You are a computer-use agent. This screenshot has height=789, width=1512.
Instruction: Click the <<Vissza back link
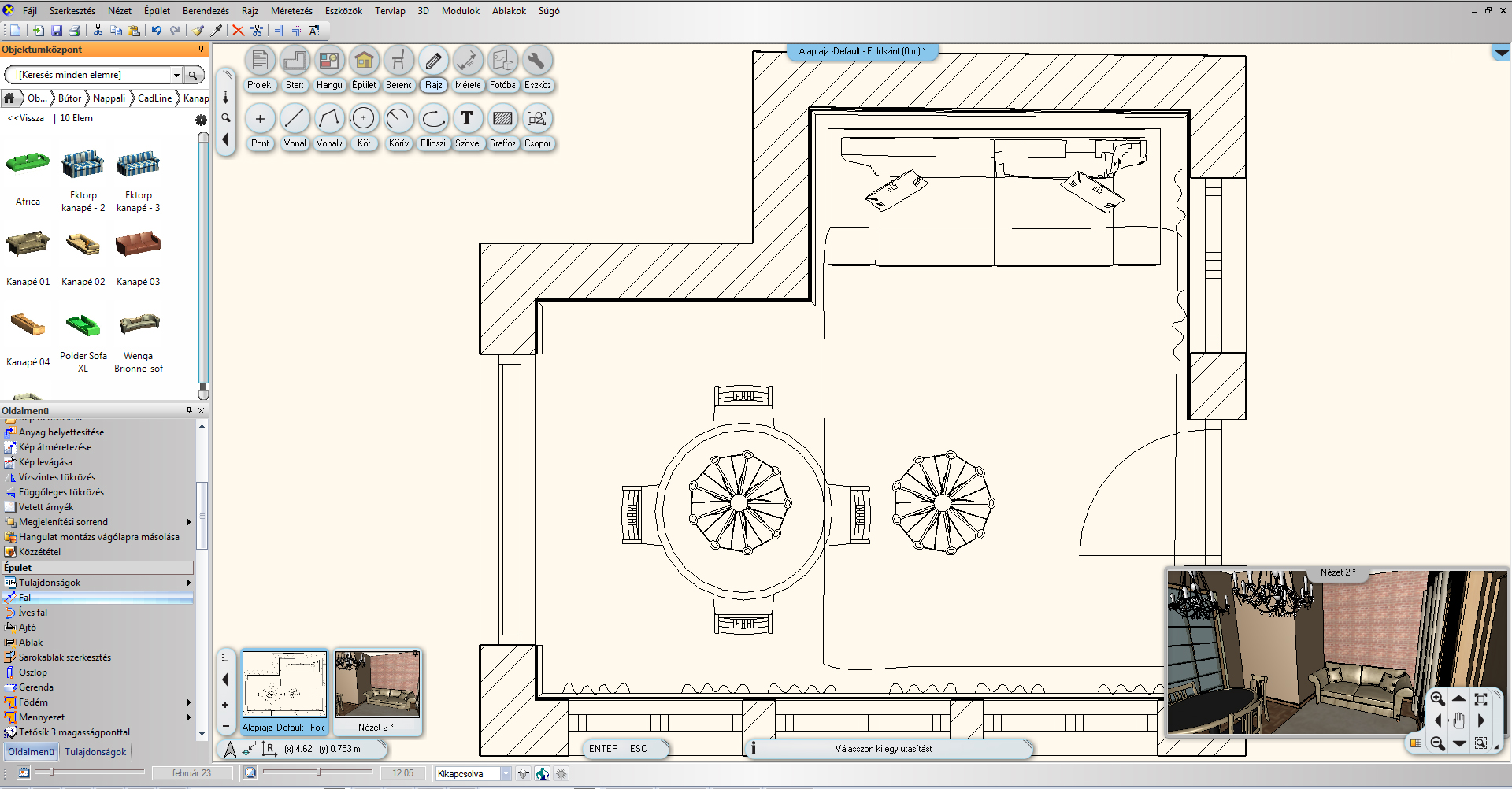(26, 118)
